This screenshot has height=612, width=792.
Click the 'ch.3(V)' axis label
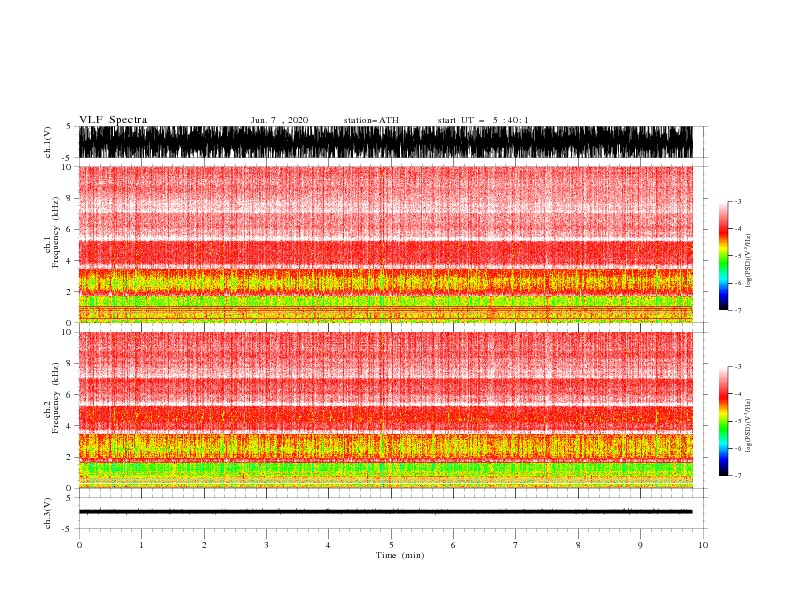48,513
